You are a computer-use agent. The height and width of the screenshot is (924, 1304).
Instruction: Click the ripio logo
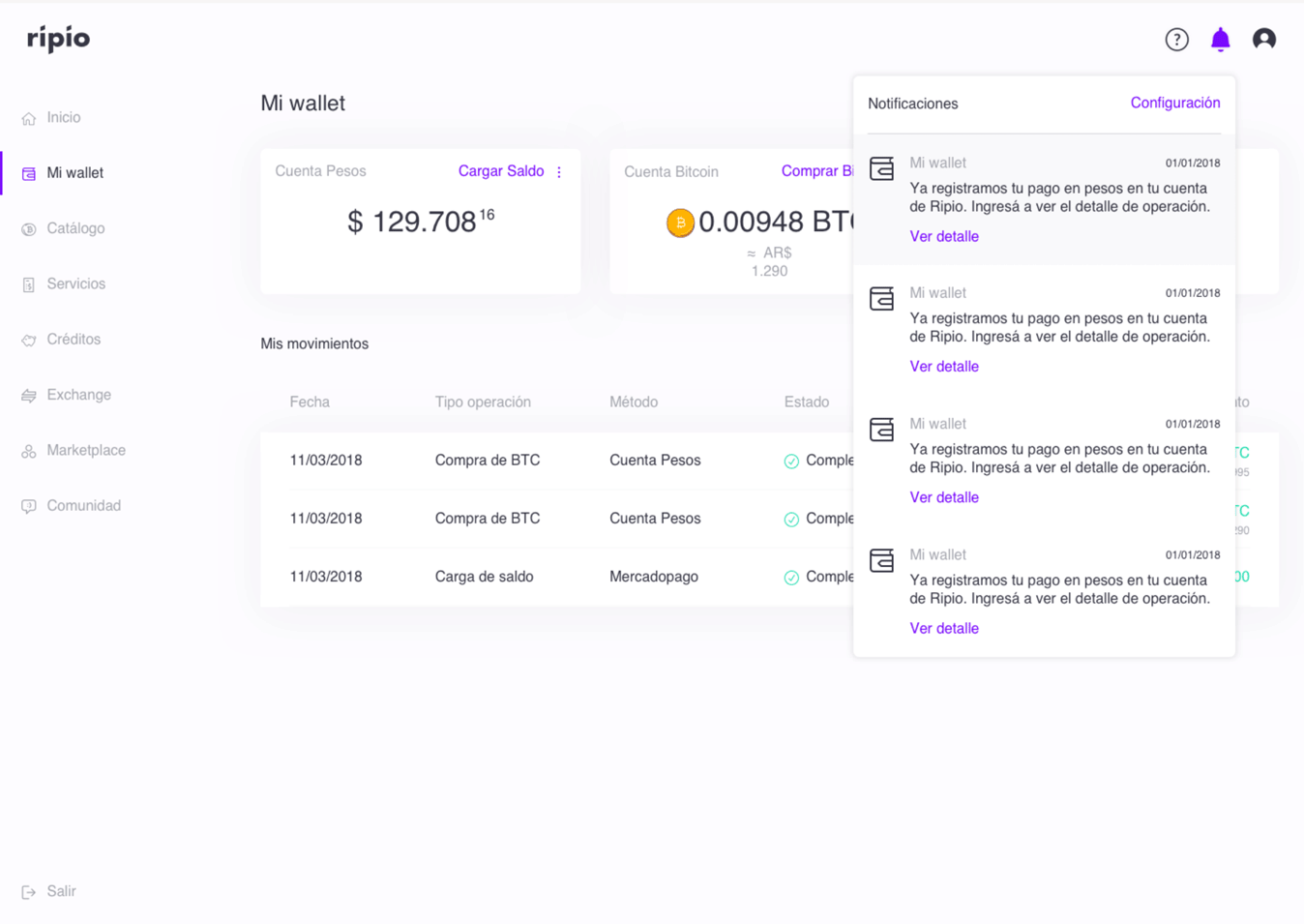pyautogui.click(x=58, y=39)
